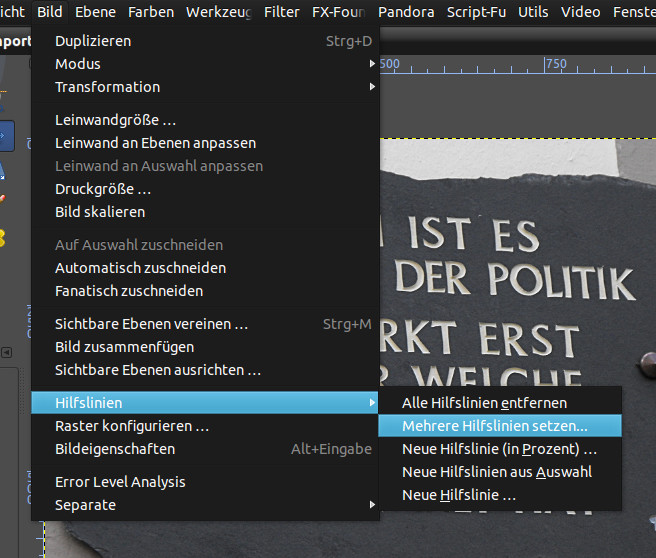Open the Bild menu in menu bar
Image resolution: width=656 pixels, height=558 pixels.
(x=49, y=12)
